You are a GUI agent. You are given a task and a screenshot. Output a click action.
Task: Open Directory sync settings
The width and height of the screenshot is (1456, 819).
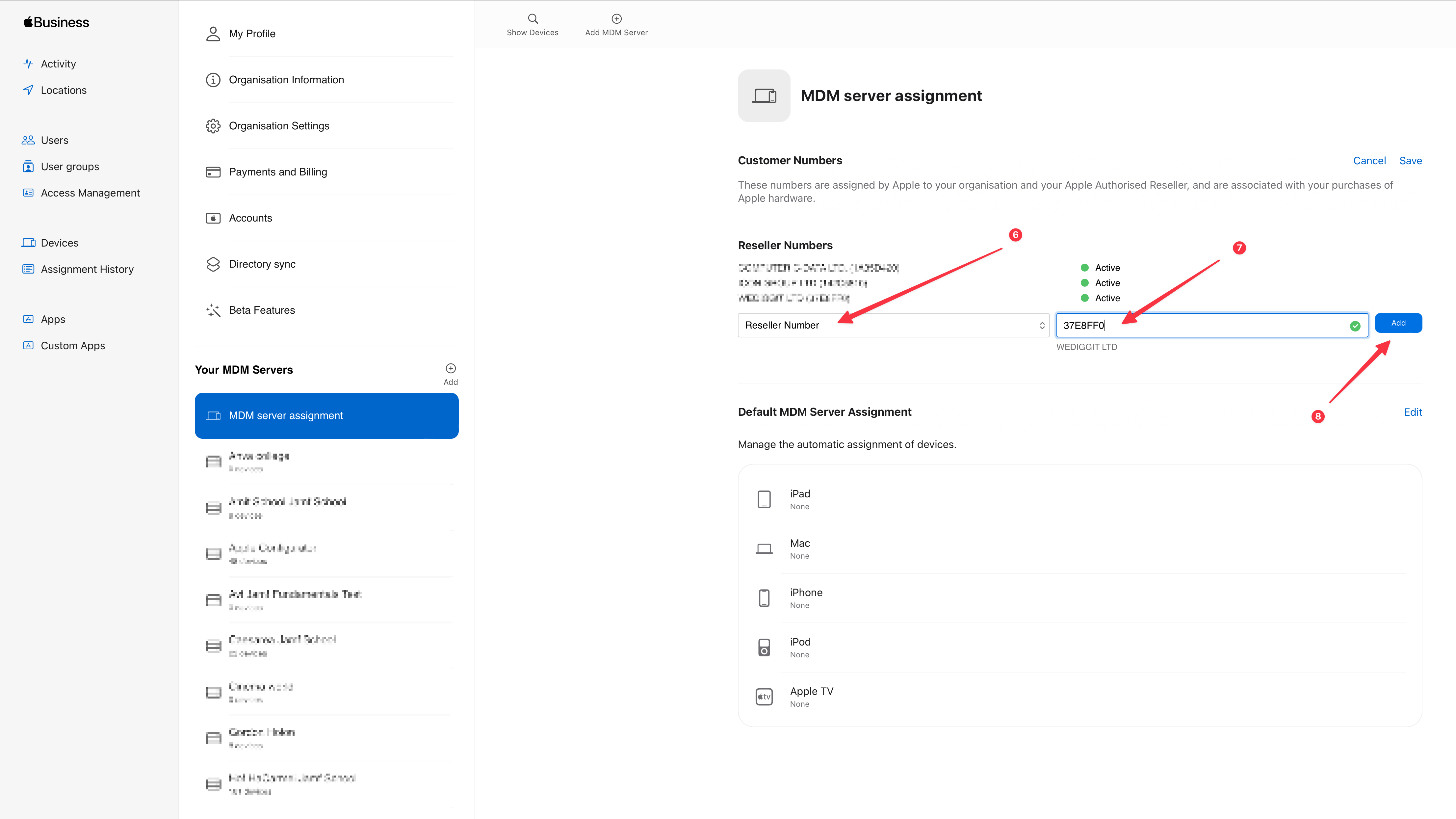click(x=262, y=264)
